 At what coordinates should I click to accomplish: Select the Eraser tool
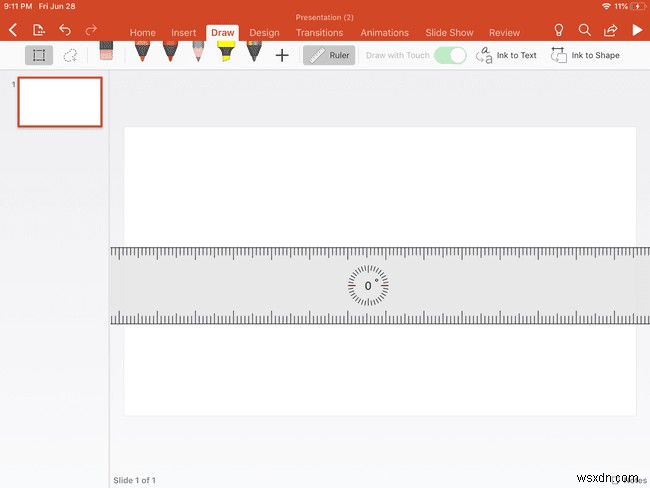click(106, 51)
